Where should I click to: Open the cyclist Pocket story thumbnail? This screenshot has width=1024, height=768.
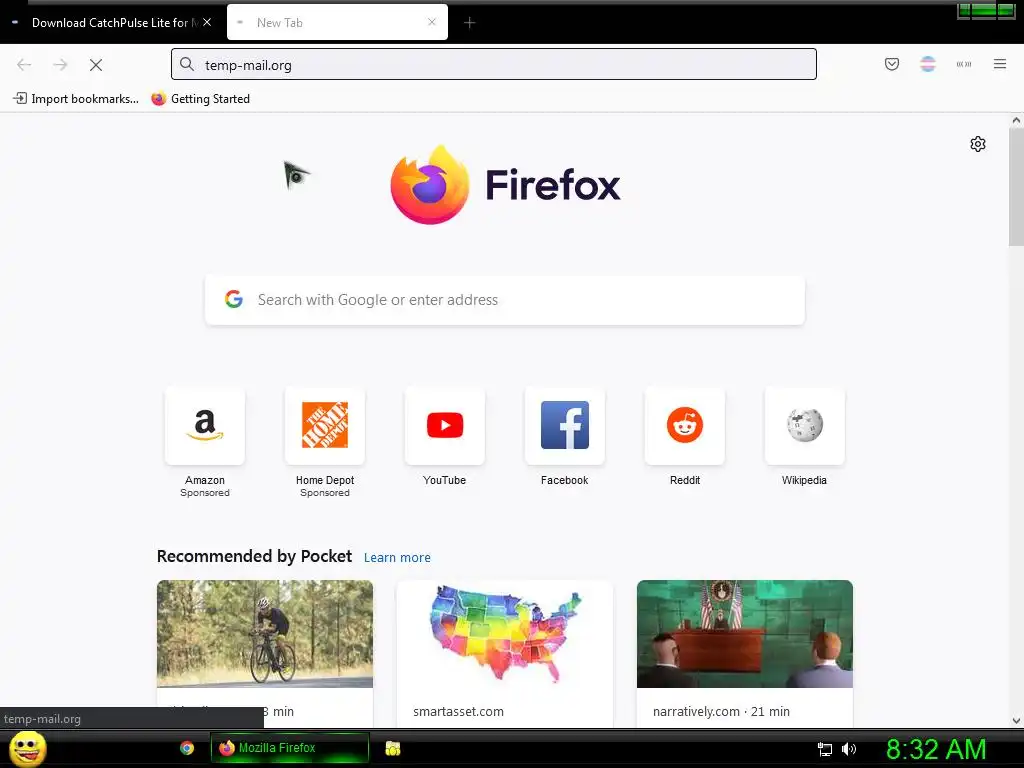[264, 633]
